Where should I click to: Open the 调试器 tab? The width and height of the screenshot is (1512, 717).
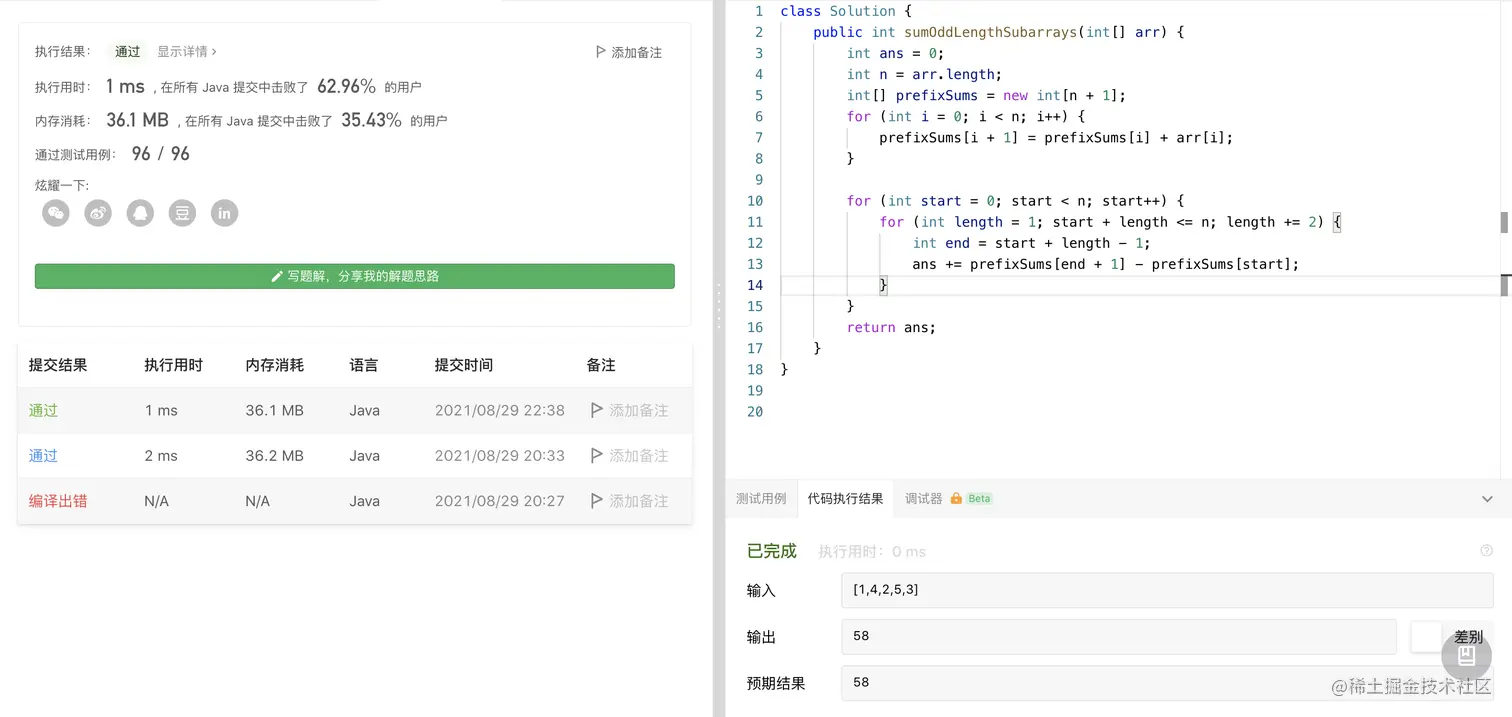click(x=923, y=498)
